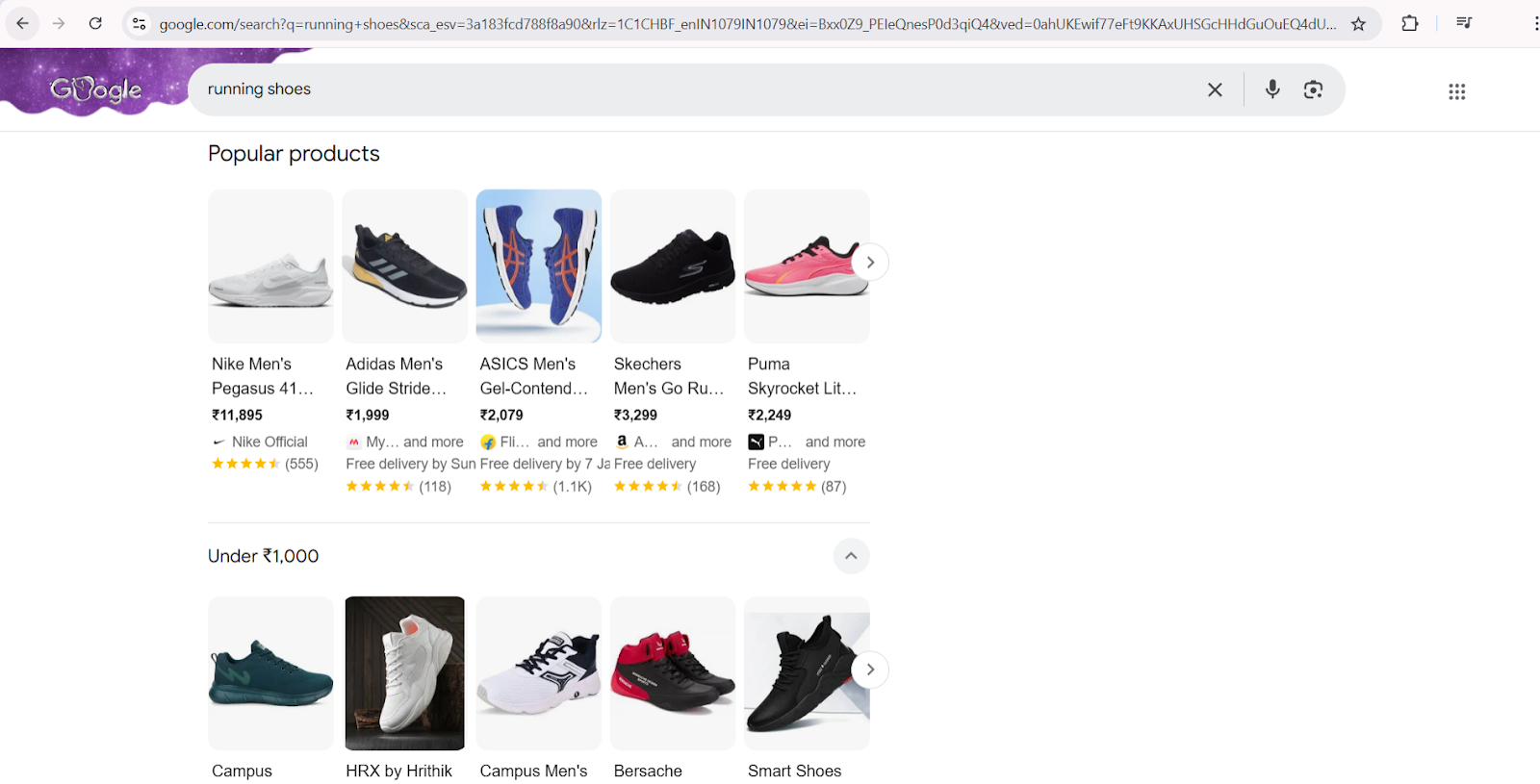The width and height of the screenshot is (1540, 784).
Task: Open the media control icon in toolbar
Action: pyautogui.click(x=1464, y=24)
